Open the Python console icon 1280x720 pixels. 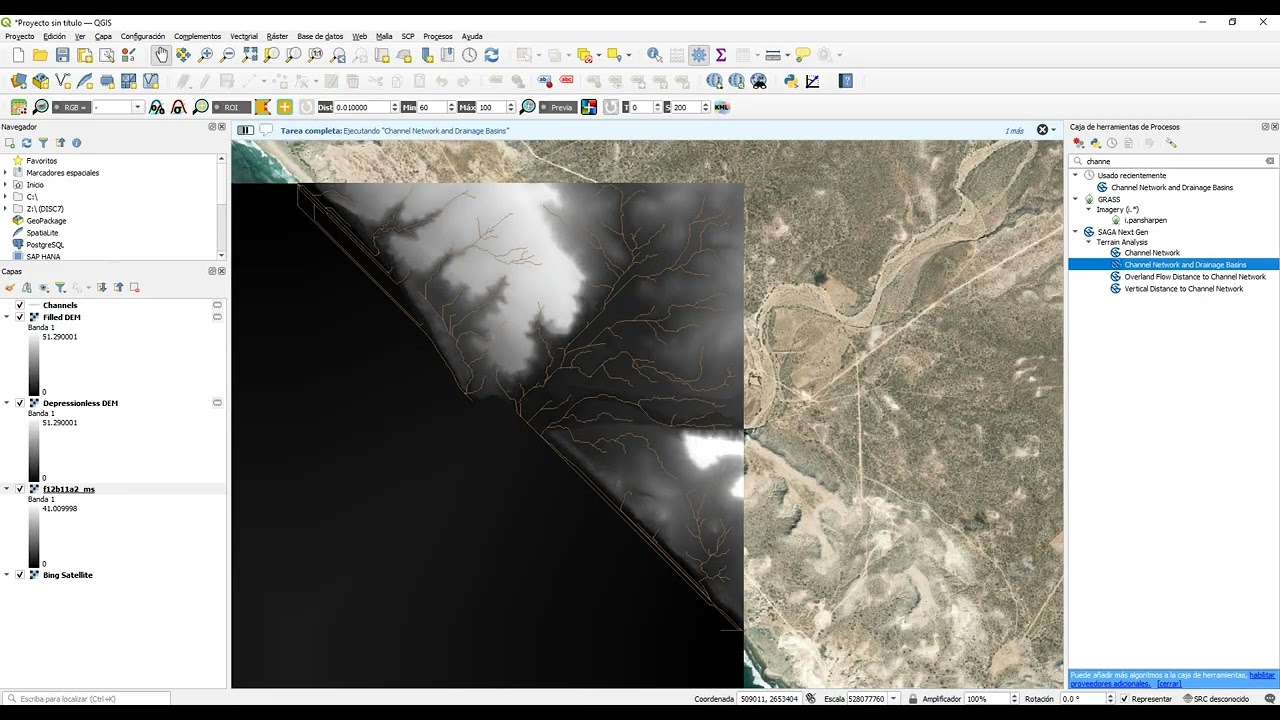pos(790,81)
